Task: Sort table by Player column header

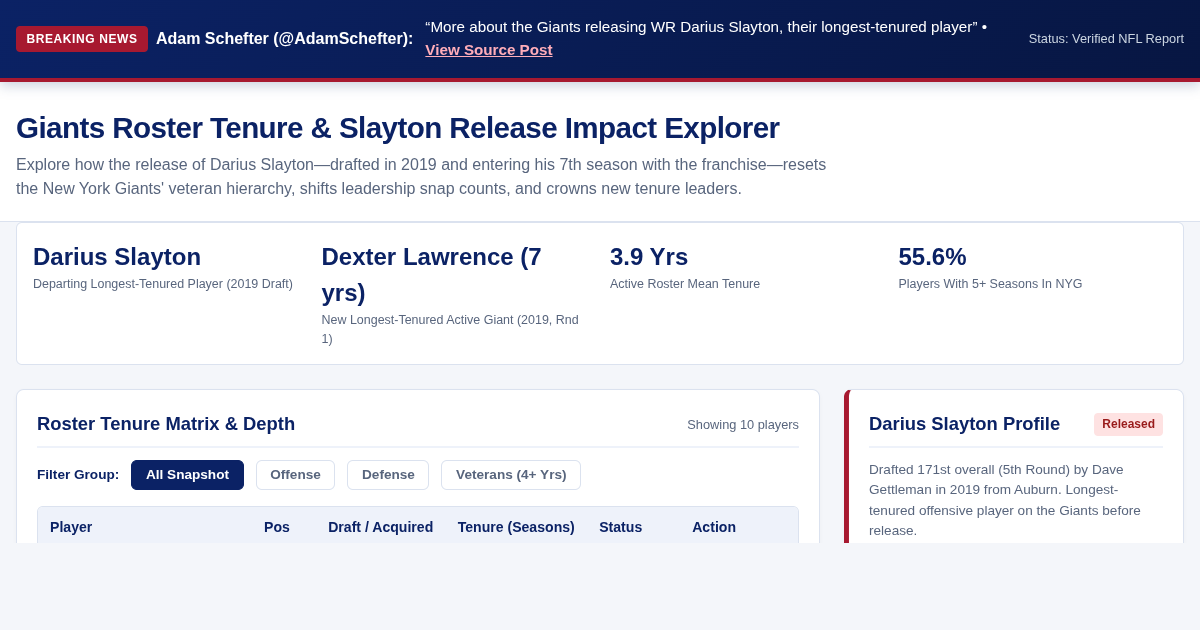Action: click(71, 527)
